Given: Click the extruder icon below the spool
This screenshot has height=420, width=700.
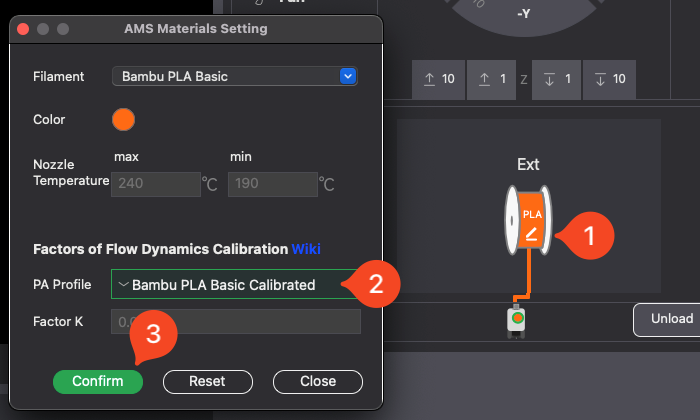Looking at the screenshot, I should coord(517,319).
